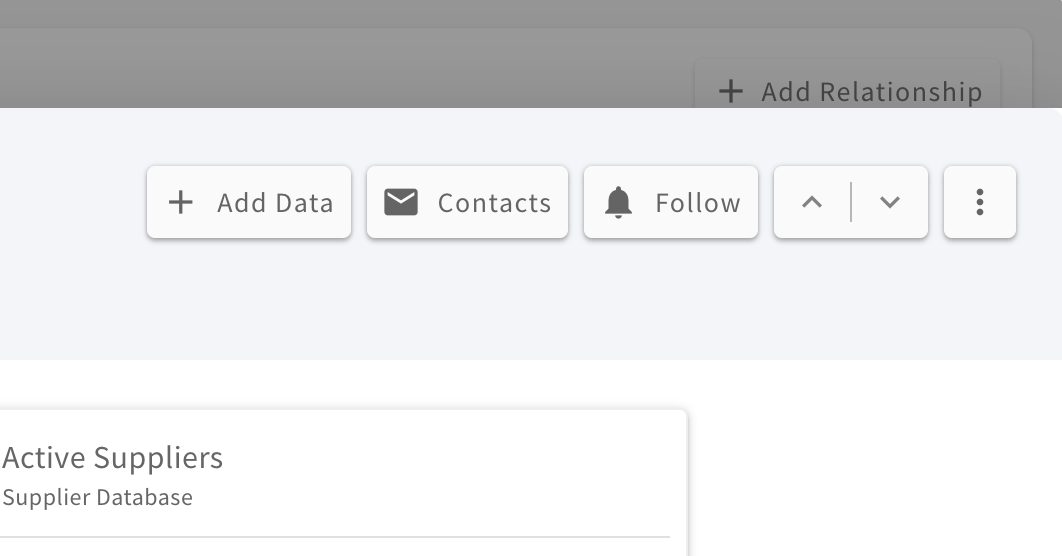Click the envelope icon on Contacts
Viewport: 1062px width, 556px height.
(401, 203)
